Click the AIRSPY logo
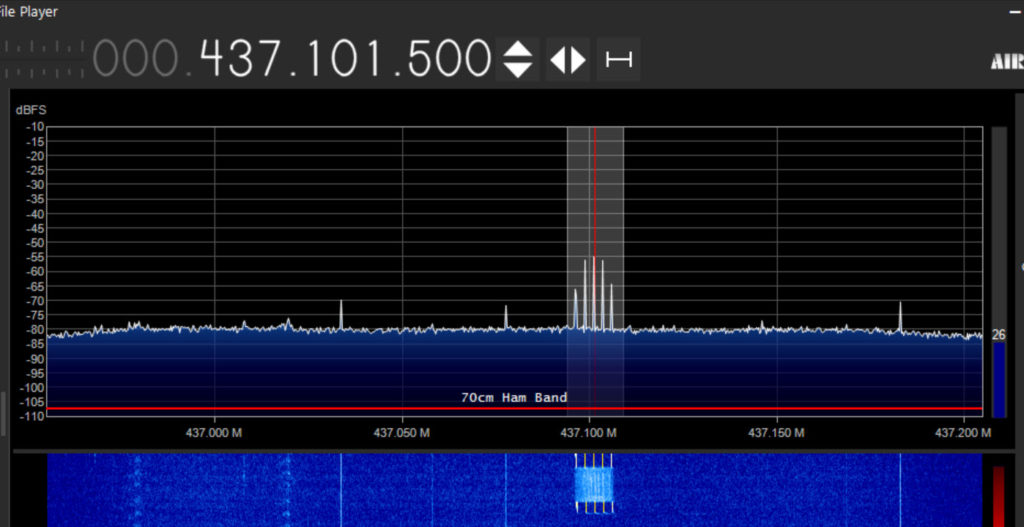Viewport: 1024px width, 527px height. (x=1006, y=62)
